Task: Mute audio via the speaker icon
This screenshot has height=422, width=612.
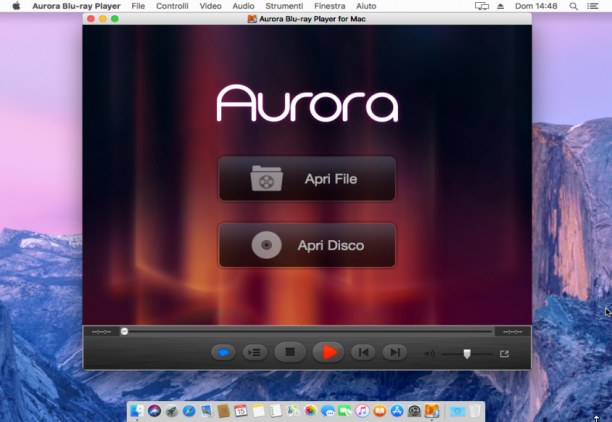Action: (429, 354)
